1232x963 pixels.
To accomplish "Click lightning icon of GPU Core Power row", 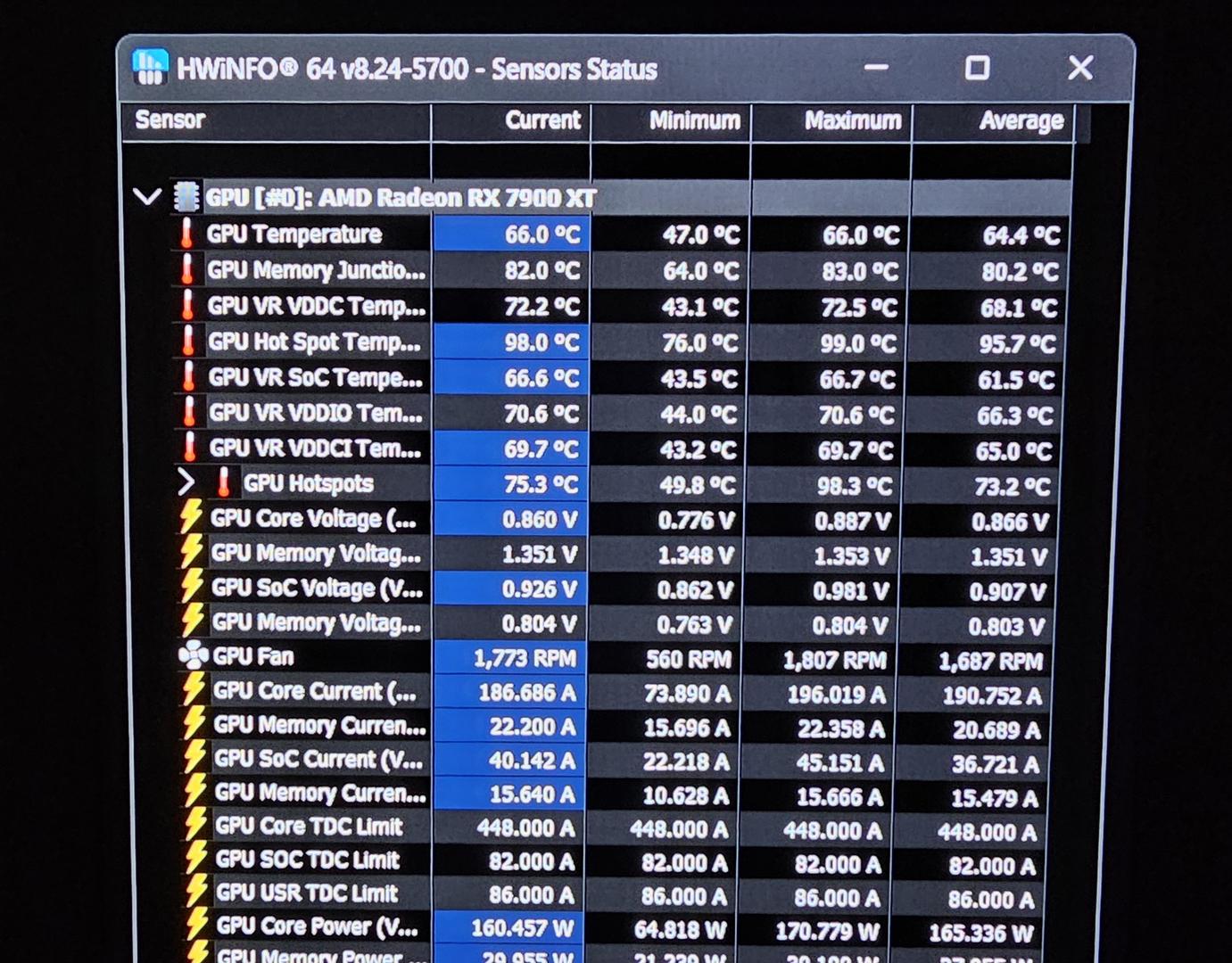I will click(198, 926).
